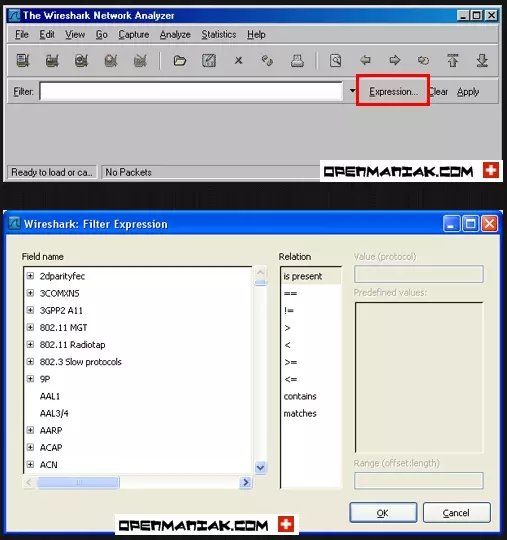Click the start capture toolbar icon
The height and width of the screenshot is (540, 507).
(x=81, y=61)
